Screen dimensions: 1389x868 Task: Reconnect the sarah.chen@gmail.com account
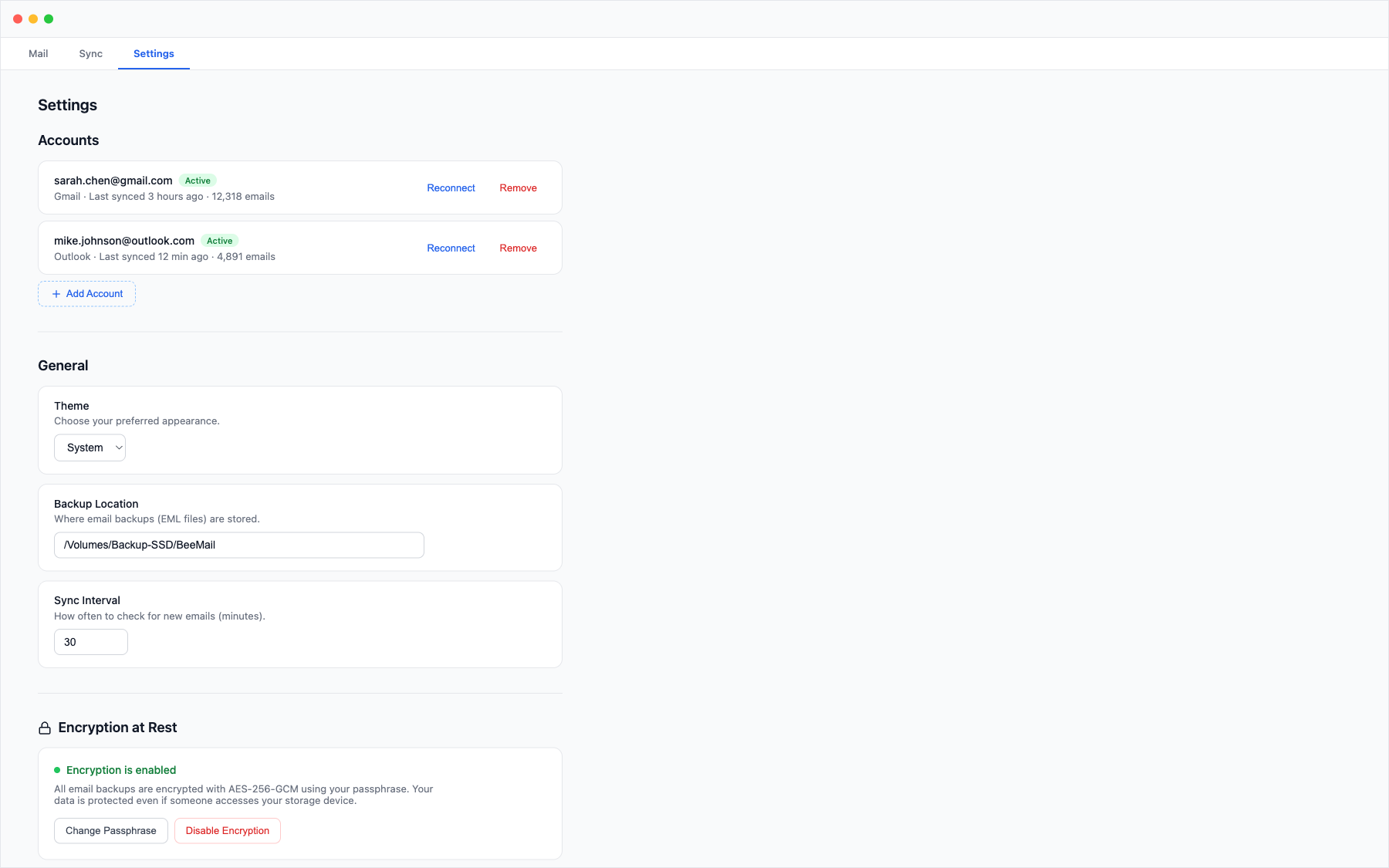pos(451,187)
